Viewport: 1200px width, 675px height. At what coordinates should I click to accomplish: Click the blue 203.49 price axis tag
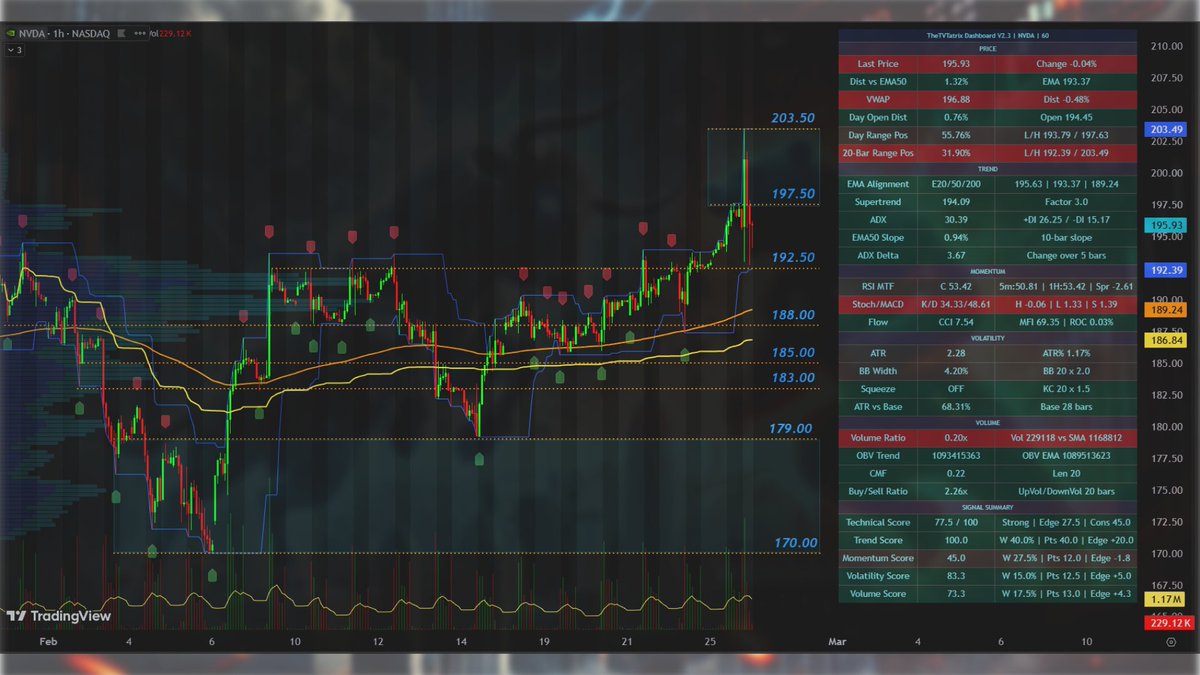[1167, 130]
